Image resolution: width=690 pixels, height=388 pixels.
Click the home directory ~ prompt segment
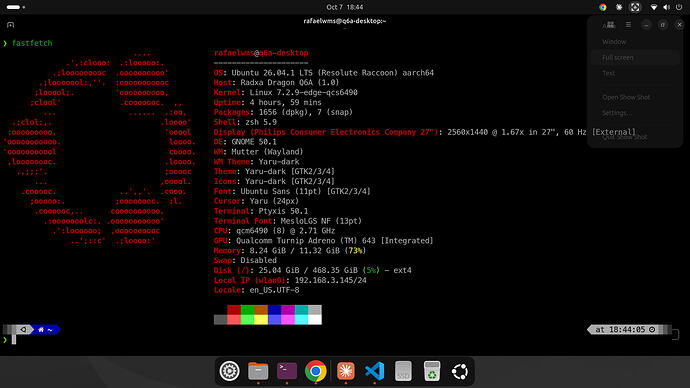46,329
